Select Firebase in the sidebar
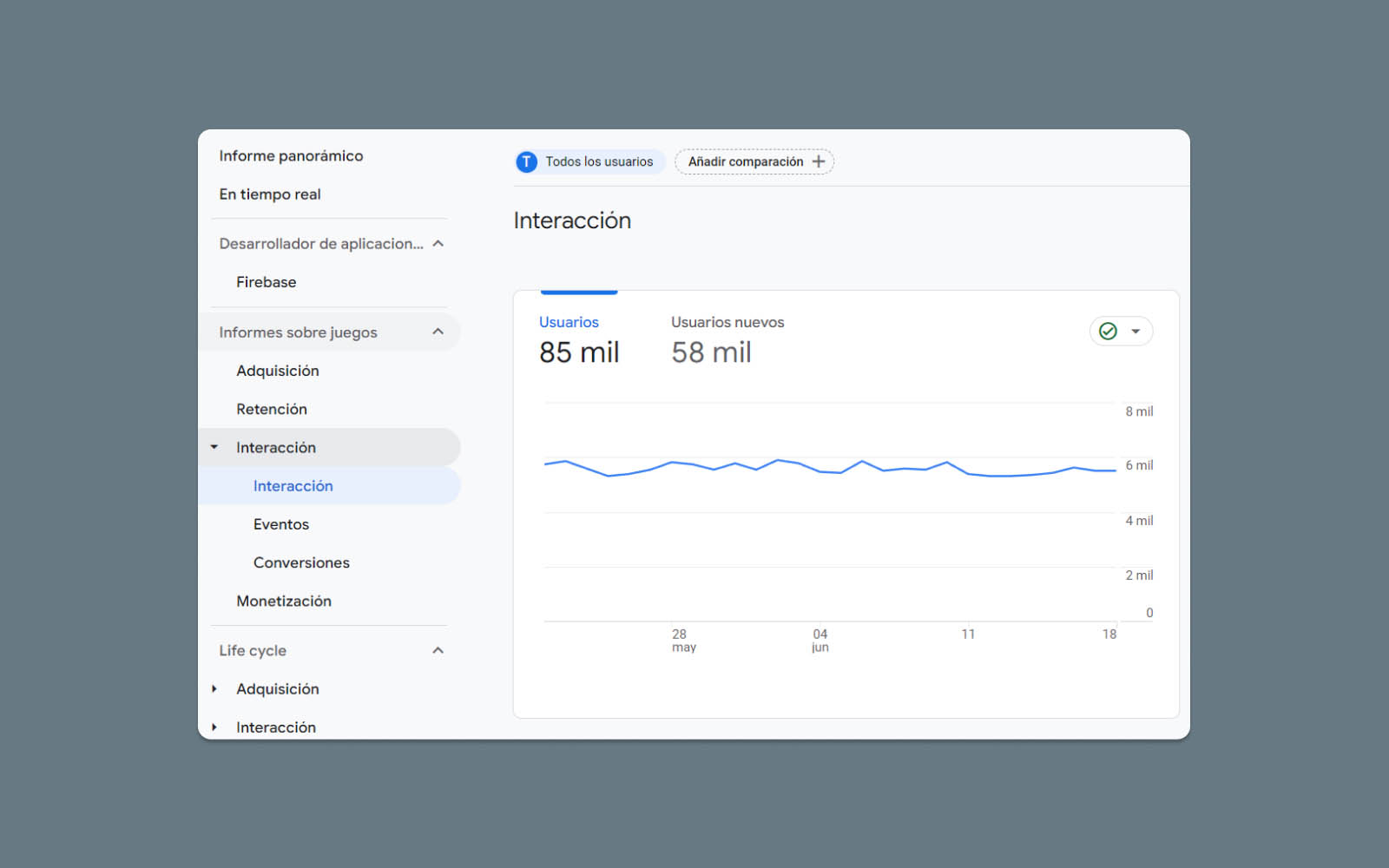Screen dimensions: 1389x868 pos(266,282)
